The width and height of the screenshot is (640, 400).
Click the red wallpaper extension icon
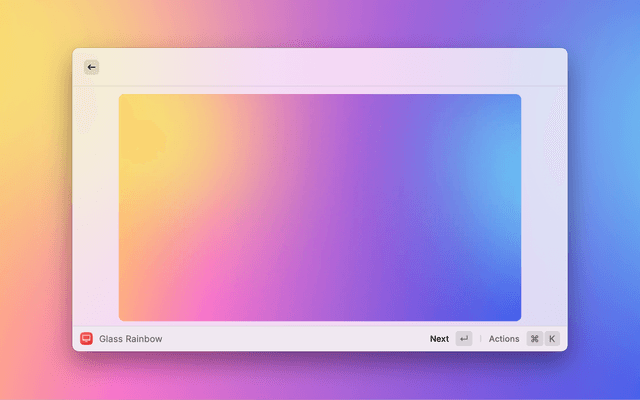coord(86,339)
